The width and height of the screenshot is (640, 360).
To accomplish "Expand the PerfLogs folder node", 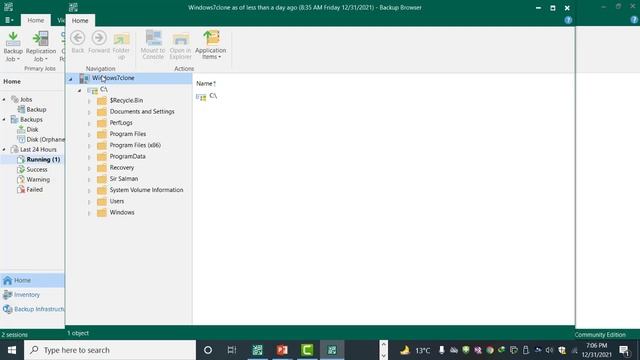I will point(89,123).
